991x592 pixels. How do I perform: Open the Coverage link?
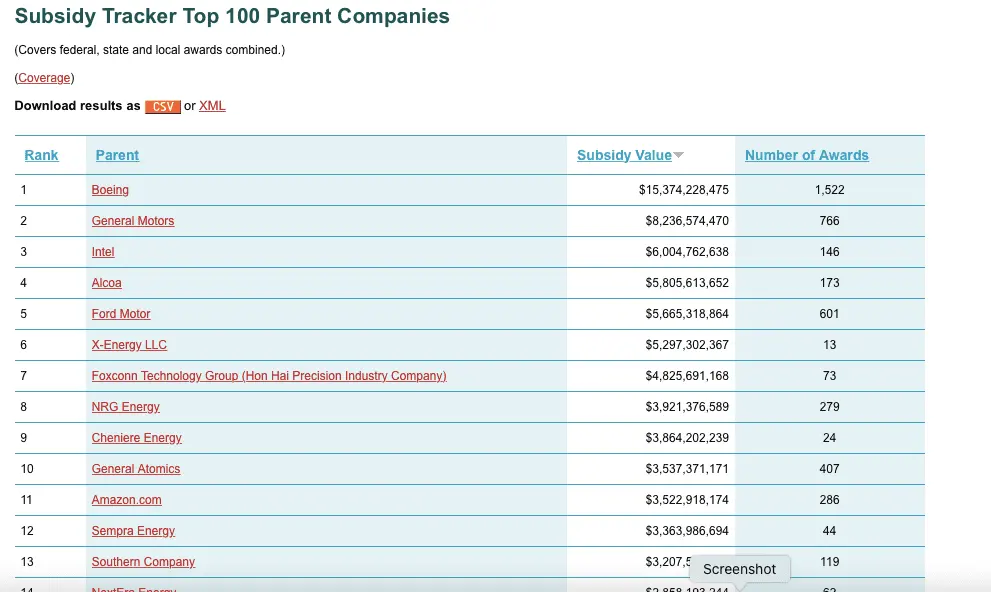pos(45,78)
